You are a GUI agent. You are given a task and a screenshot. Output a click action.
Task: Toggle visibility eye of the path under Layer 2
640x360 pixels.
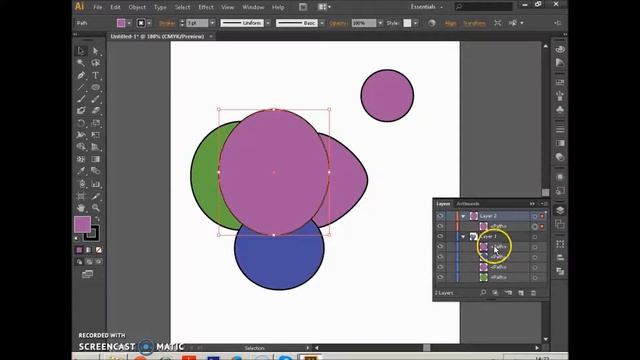440,226
